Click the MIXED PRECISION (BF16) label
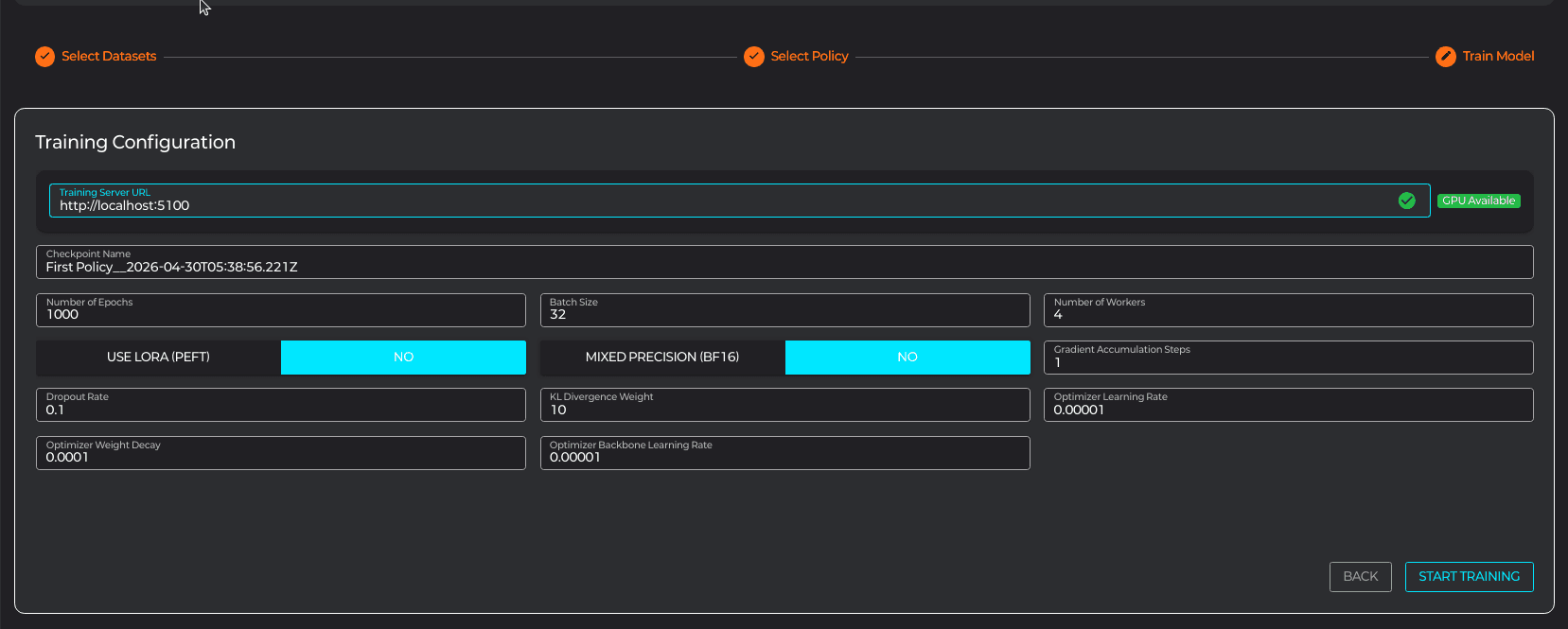This screenshot has width=1568, height=629. click(662, 358)
